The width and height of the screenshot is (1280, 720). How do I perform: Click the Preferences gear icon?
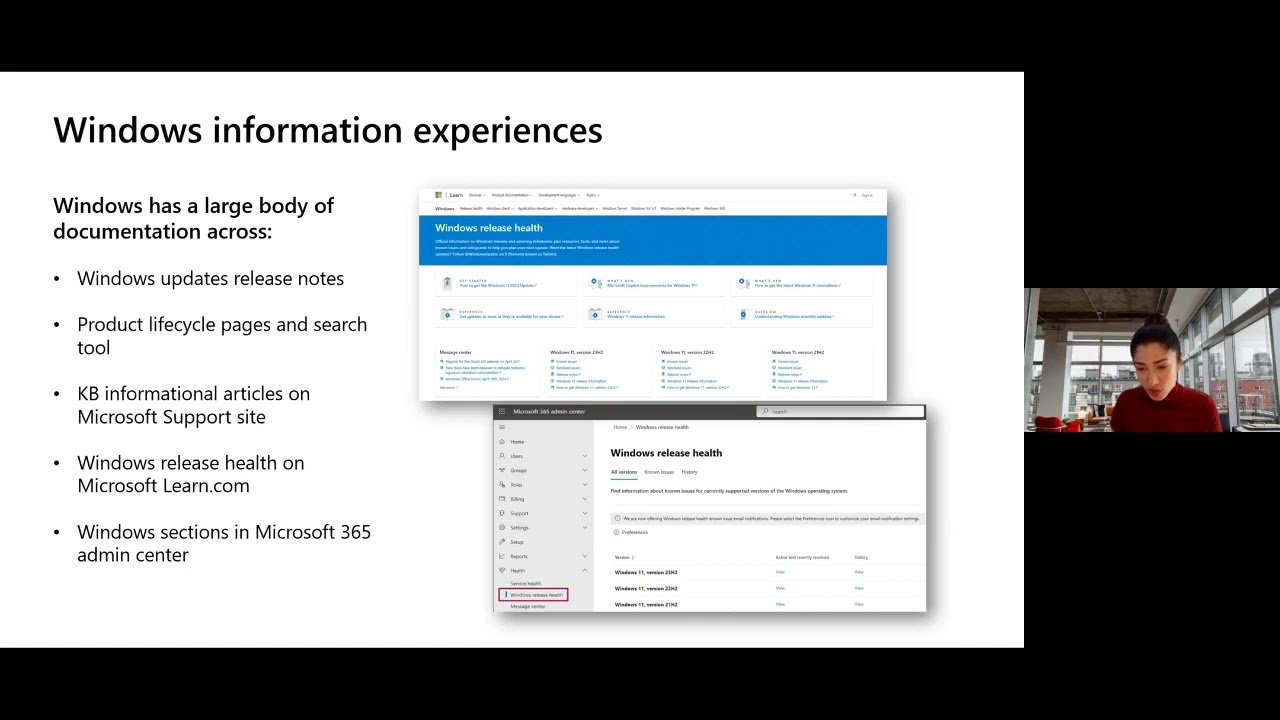[x=616, y=532]
